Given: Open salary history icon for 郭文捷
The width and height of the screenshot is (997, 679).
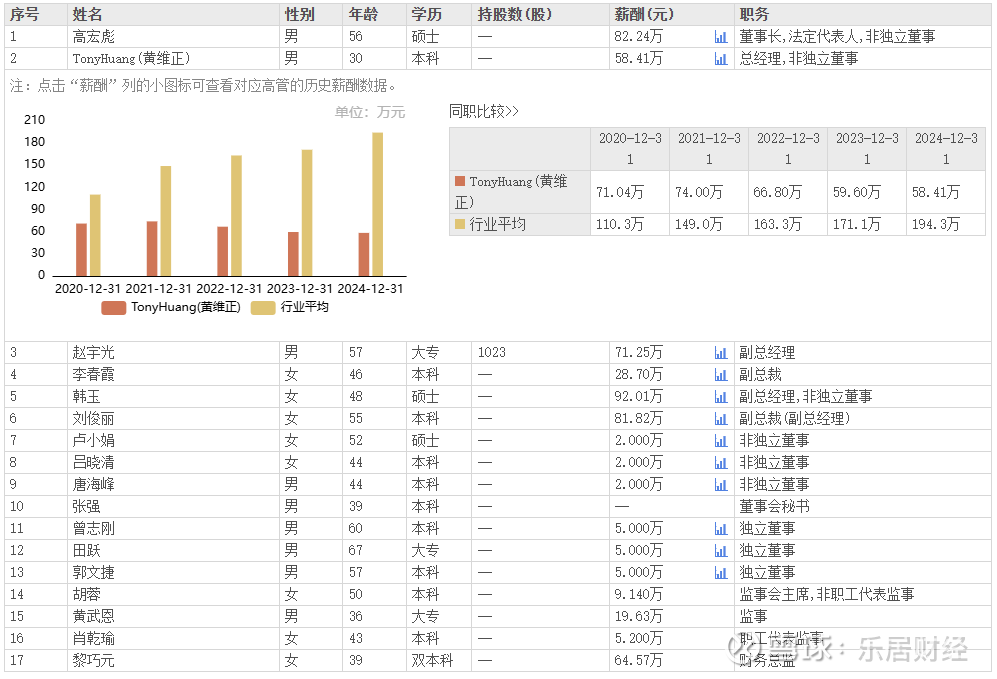Looking at the screenshot, I should [720, 573].
